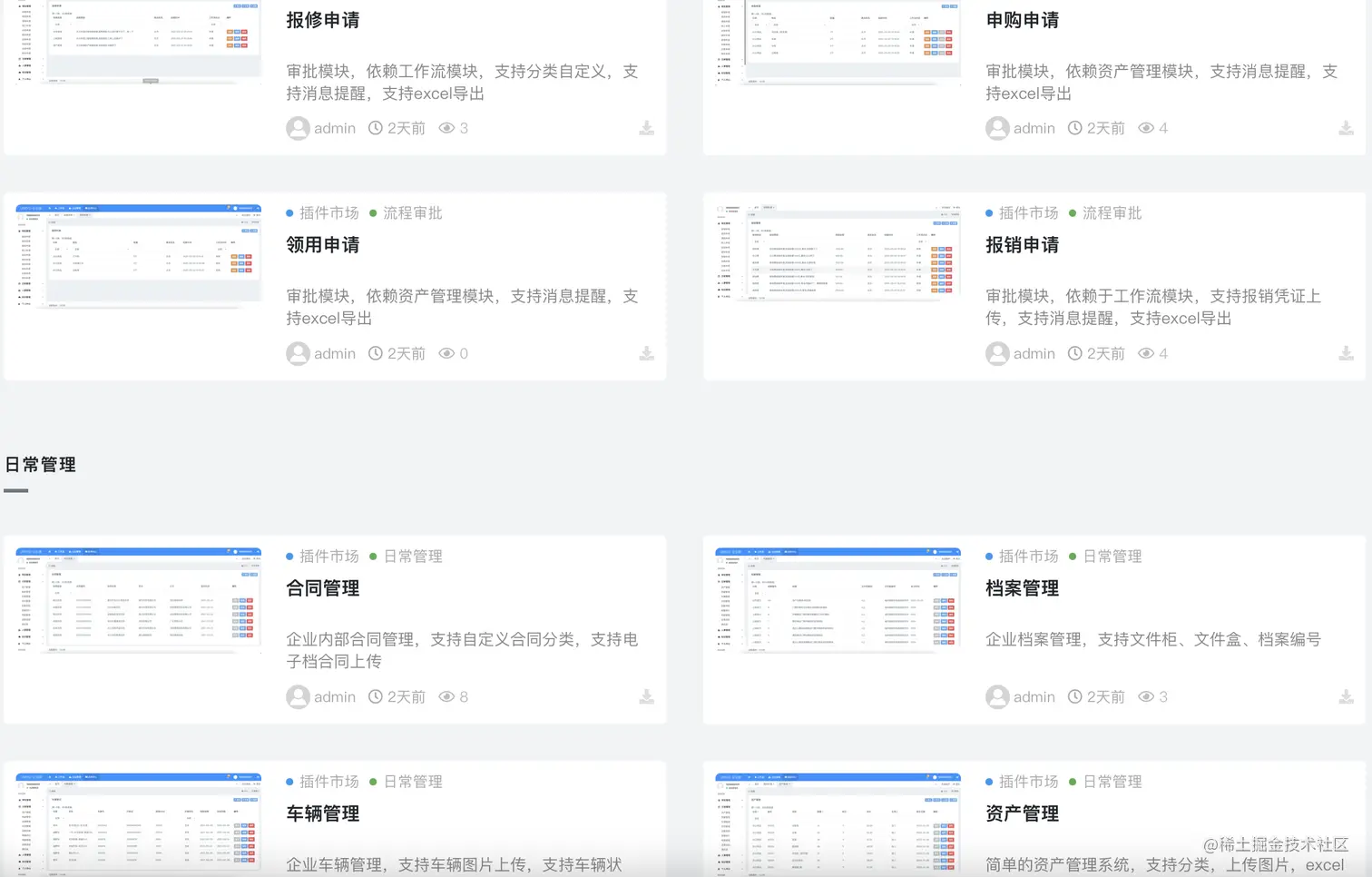The width and height of the screenshot is (1372, 877).
Task: Click admin's avatar on the 档案管理 card
Action: tap(997, 696)
